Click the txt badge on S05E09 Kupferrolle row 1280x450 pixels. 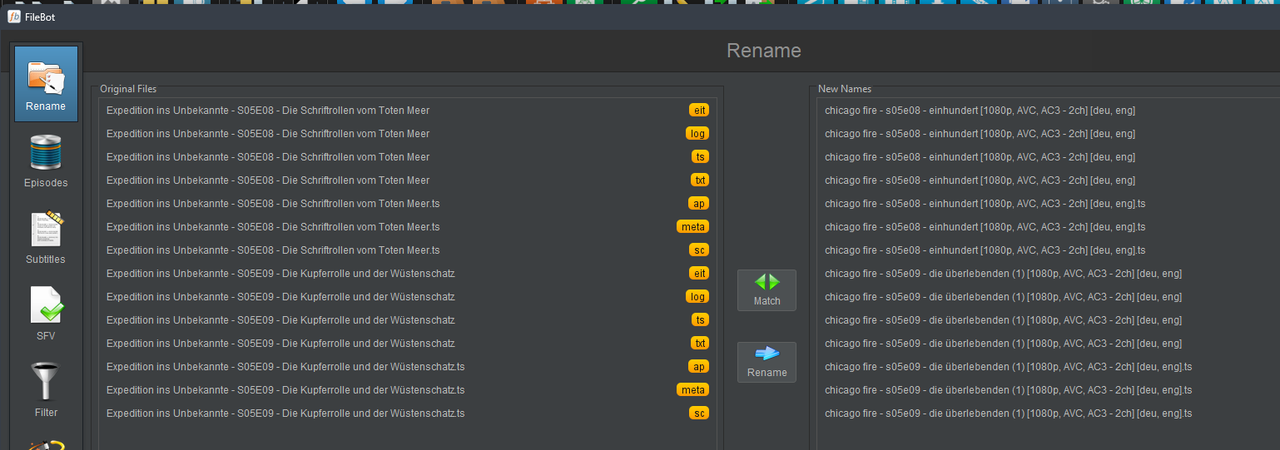click(x=700, y=343)
